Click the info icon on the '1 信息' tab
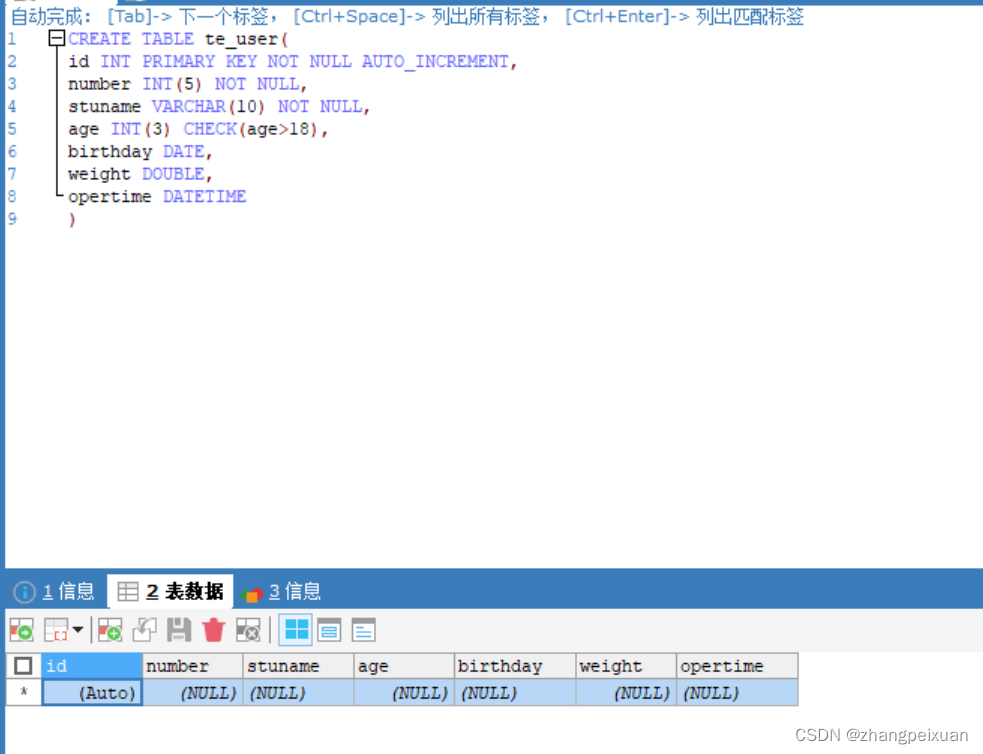This screenshot has width=983, height=754. pos(24,592)
